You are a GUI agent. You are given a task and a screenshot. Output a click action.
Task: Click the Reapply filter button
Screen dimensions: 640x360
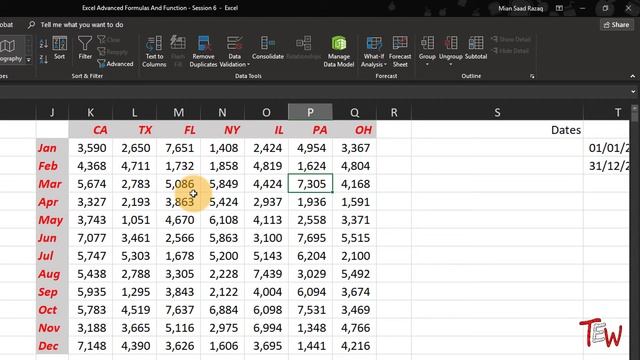point(112,52)
